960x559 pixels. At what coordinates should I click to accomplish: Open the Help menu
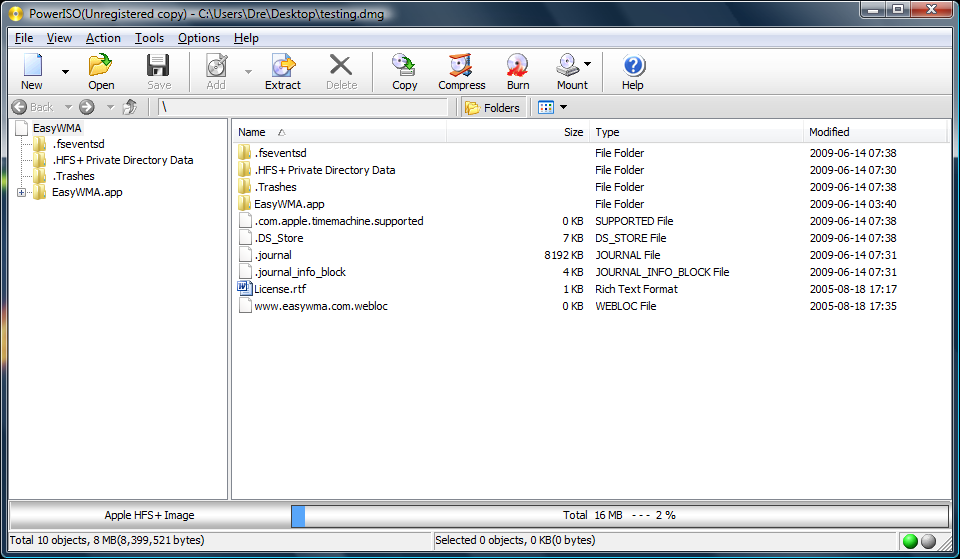tap(246, 38)
